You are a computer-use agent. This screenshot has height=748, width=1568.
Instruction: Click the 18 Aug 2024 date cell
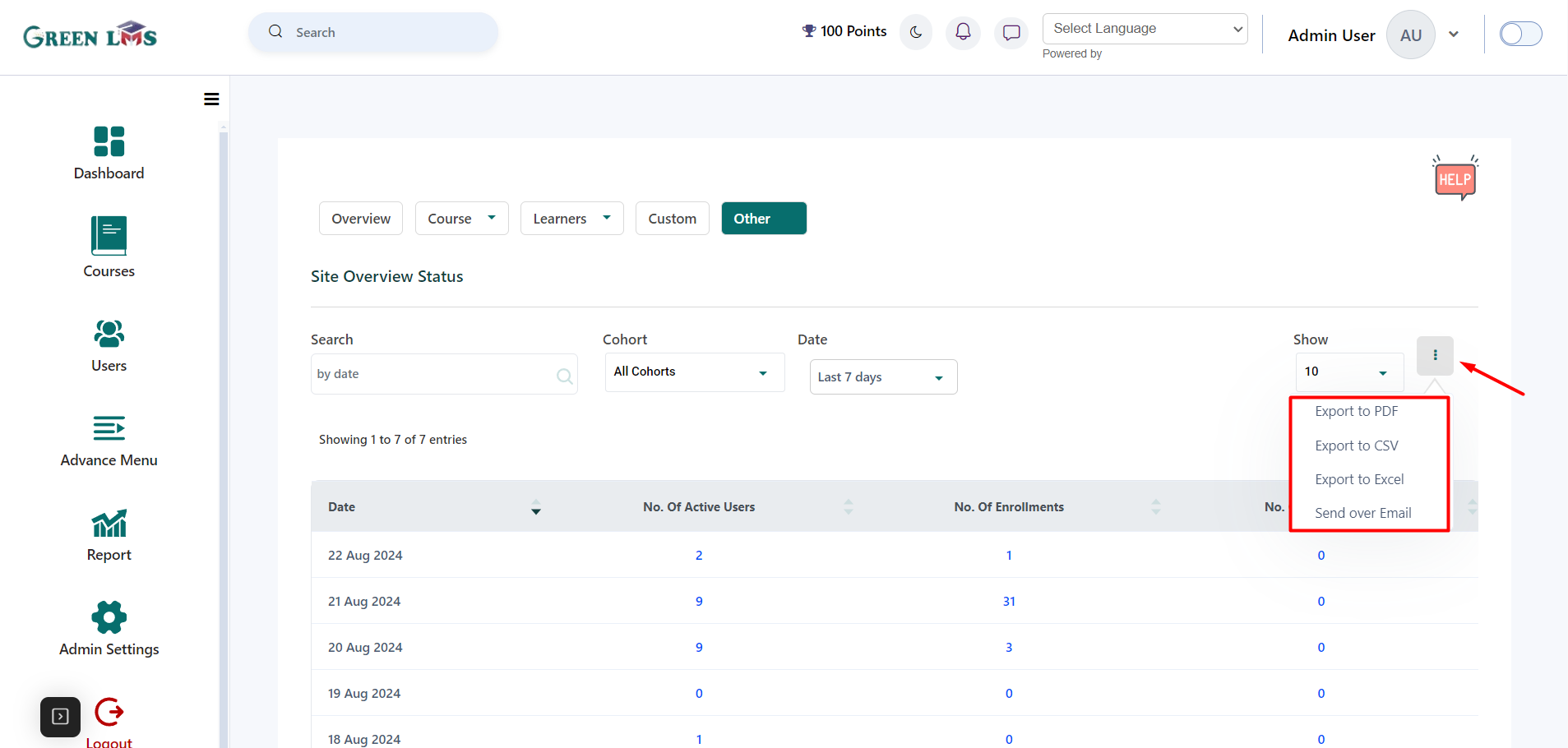[x=364, y=740]
